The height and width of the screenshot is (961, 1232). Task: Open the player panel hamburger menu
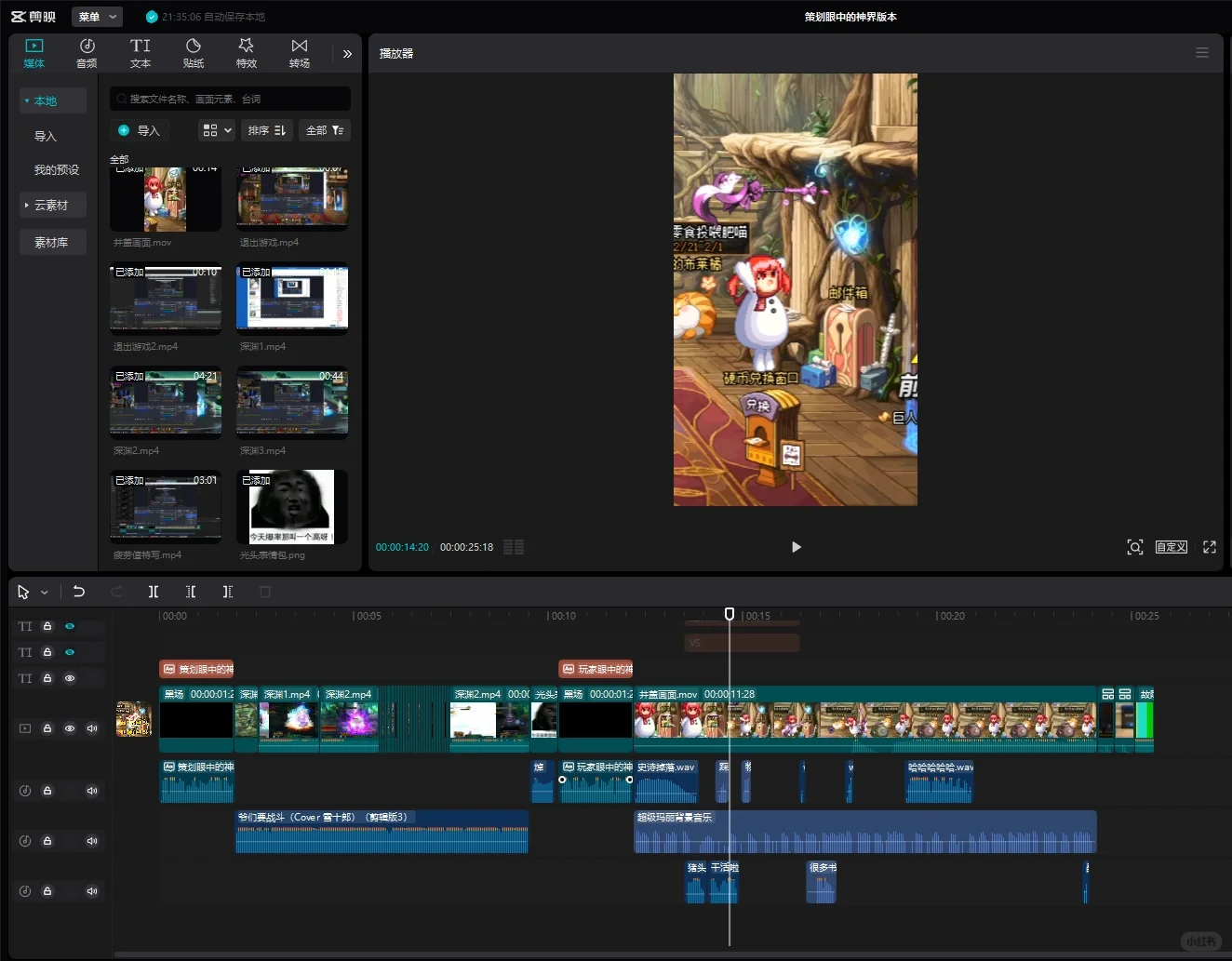[1202, 53]
